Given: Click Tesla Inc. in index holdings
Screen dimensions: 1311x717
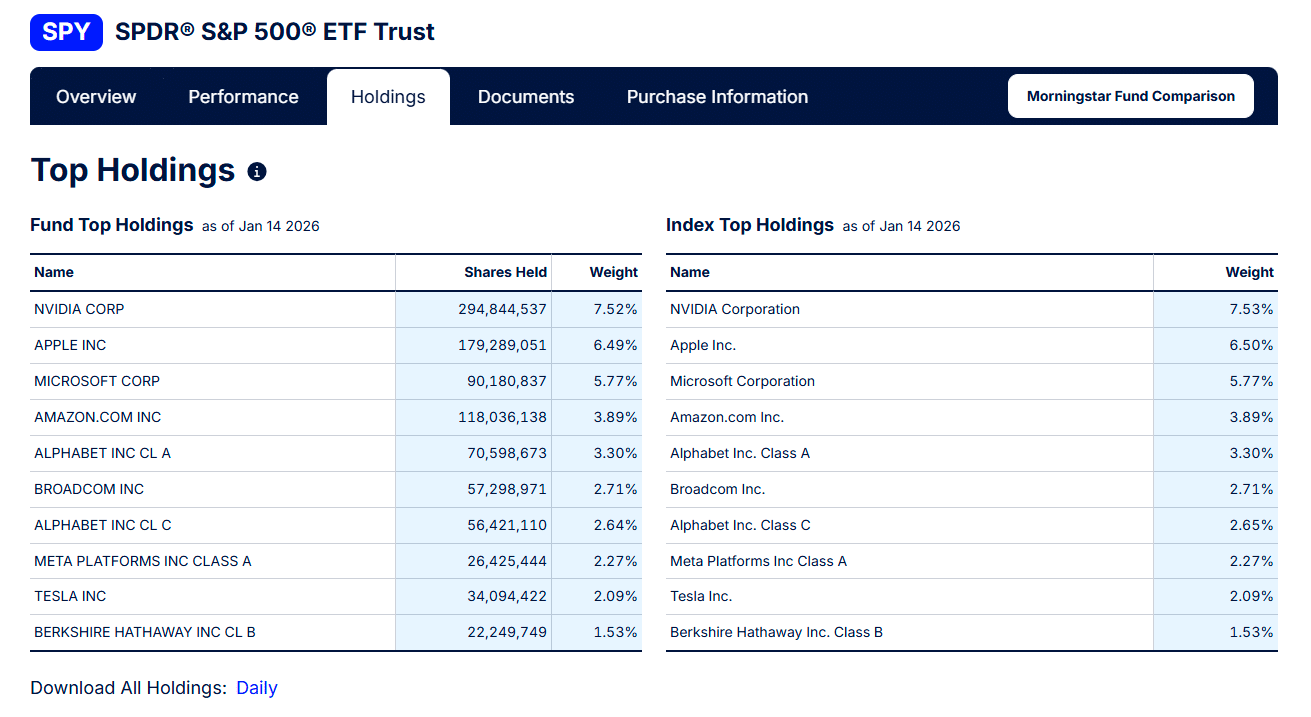Looking at the screenshot, I should point(701,596).
